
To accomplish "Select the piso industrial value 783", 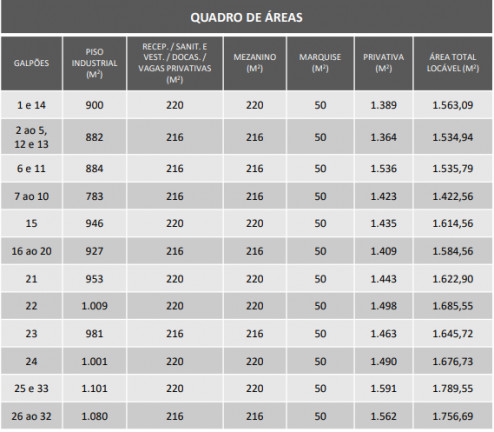I will tap(94, 196).
